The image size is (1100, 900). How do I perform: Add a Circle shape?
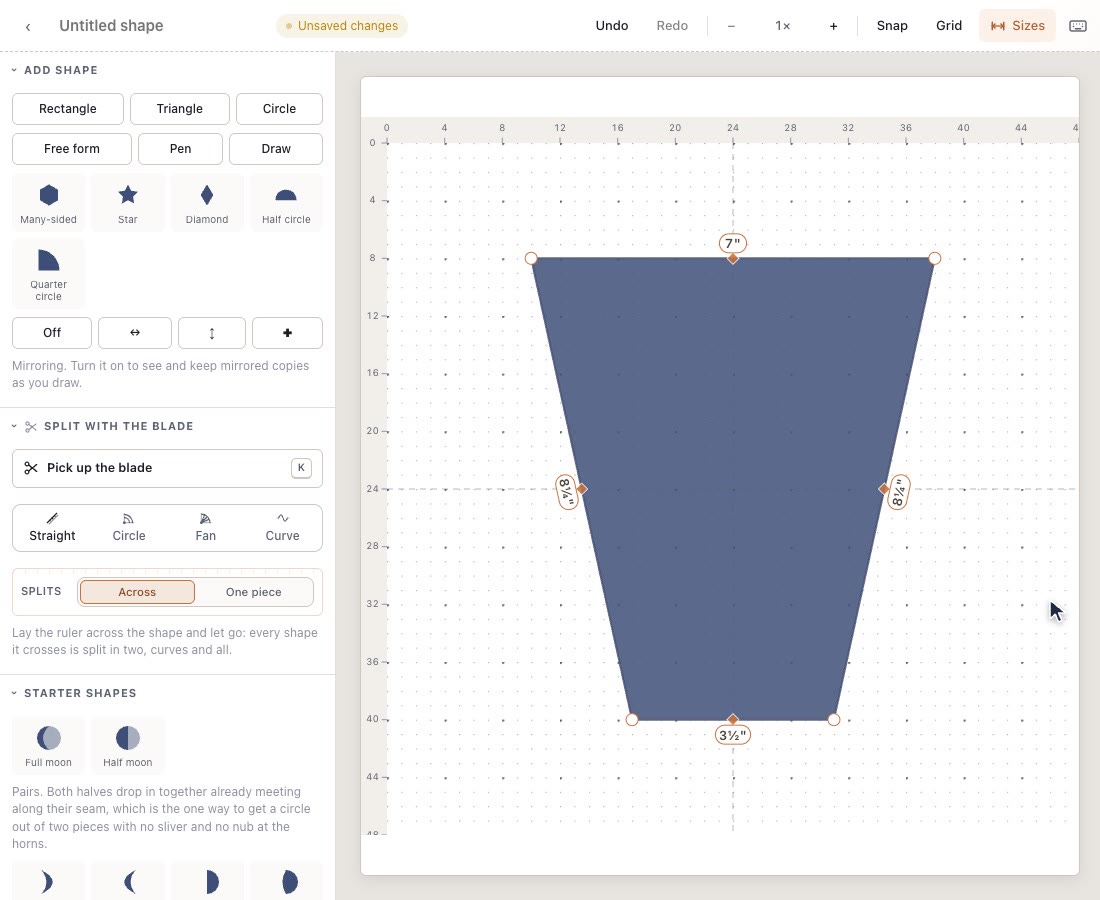click(279, 109)
